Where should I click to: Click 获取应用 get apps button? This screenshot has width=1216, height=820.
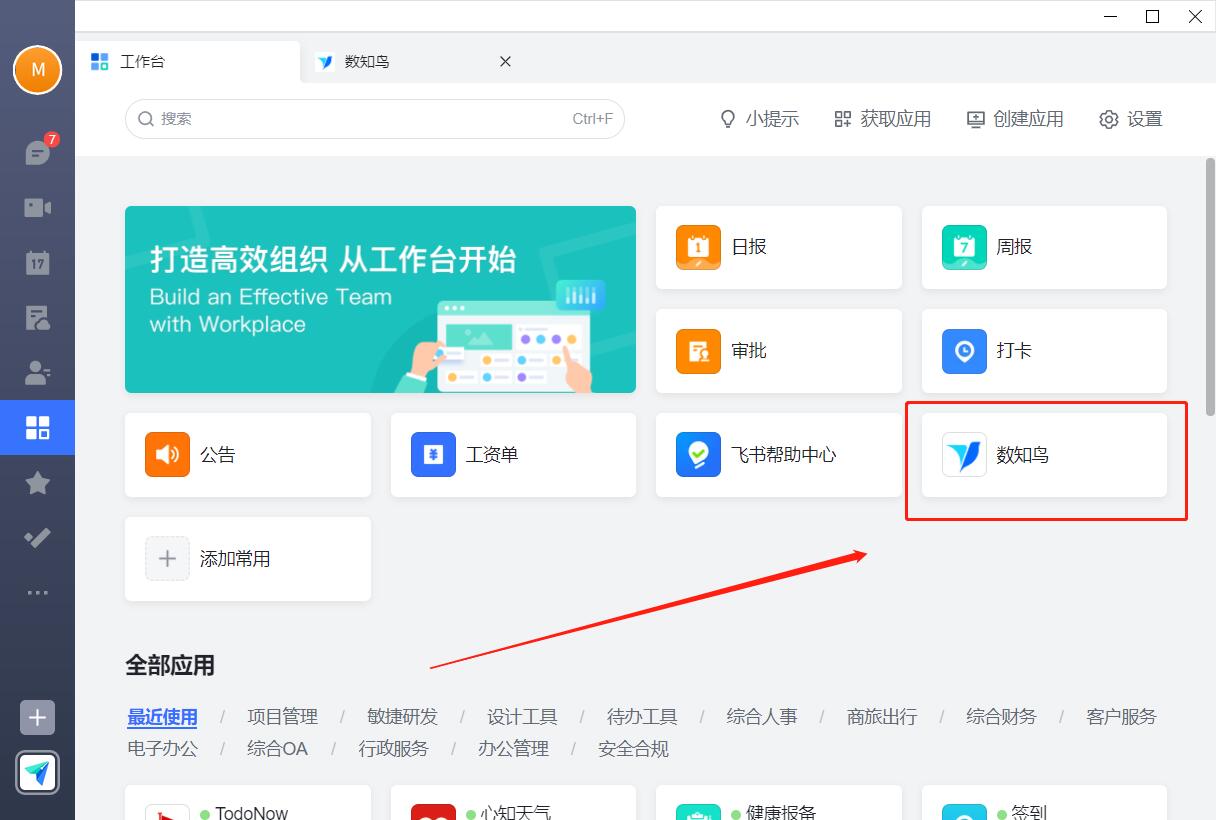pos(882,119)
